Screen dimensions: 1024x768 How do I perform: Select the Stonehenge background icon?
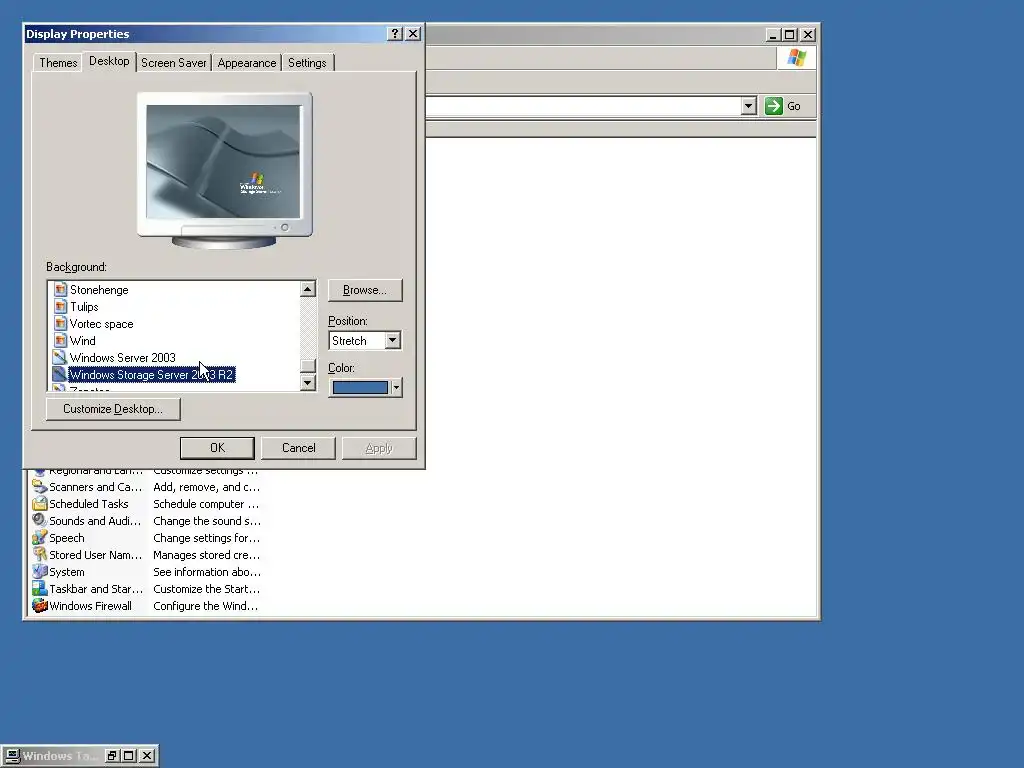click(60, 289)
